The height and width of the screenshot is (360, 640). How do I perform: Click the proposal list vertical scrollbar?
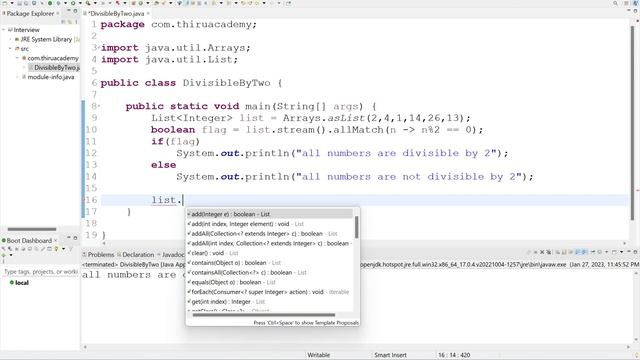(356, 227)
